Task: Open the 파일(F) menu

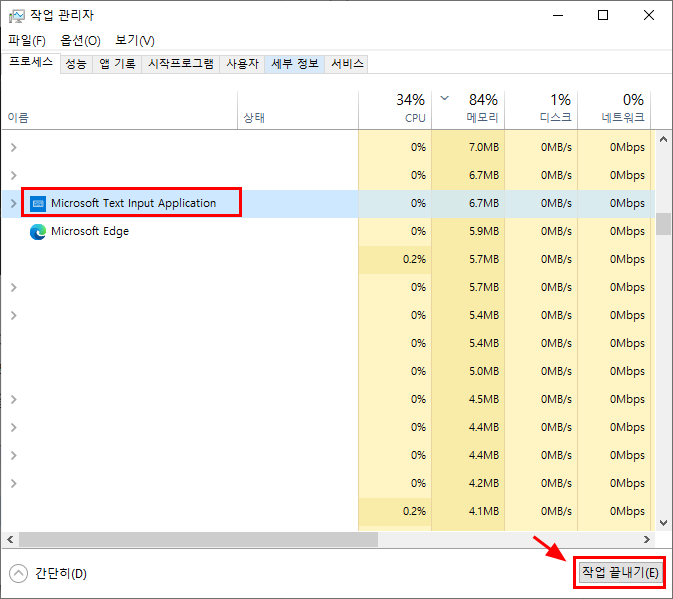Action: tap(27, 41)
